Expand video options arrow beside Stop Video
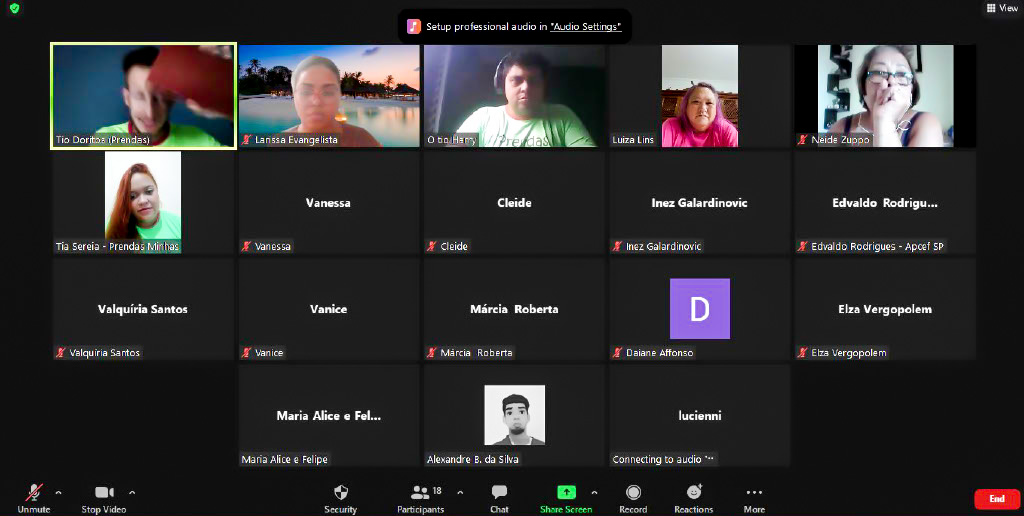Image resolution: width=1024 pixels, height=516 pixels. click(132, 492)
